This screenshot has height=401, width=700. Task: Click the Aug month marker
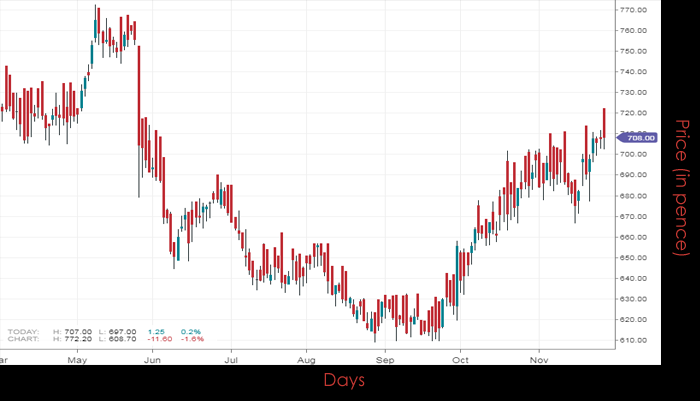click(307, 357)
